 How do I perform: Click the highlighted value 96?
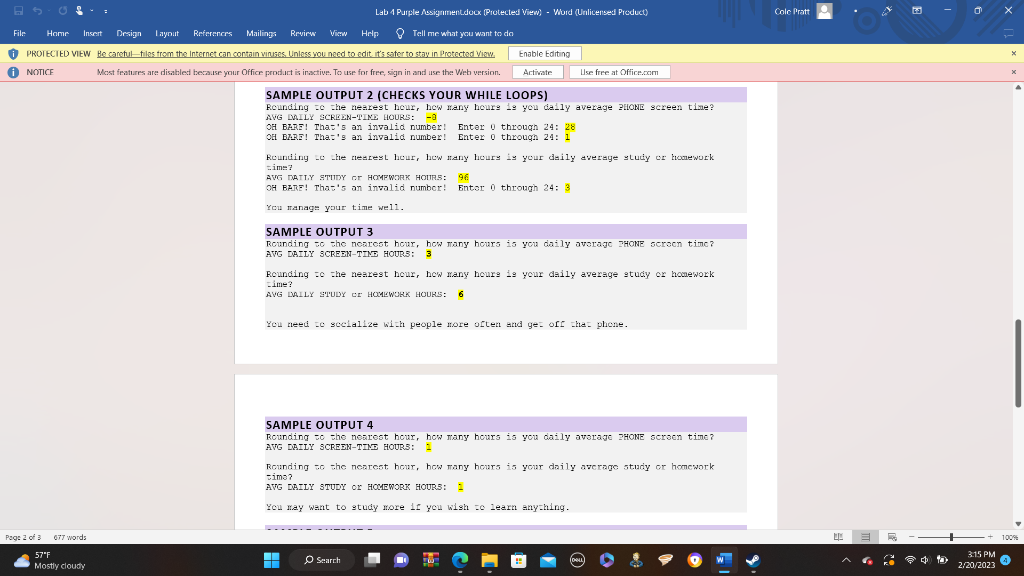[x=463, y=177]
